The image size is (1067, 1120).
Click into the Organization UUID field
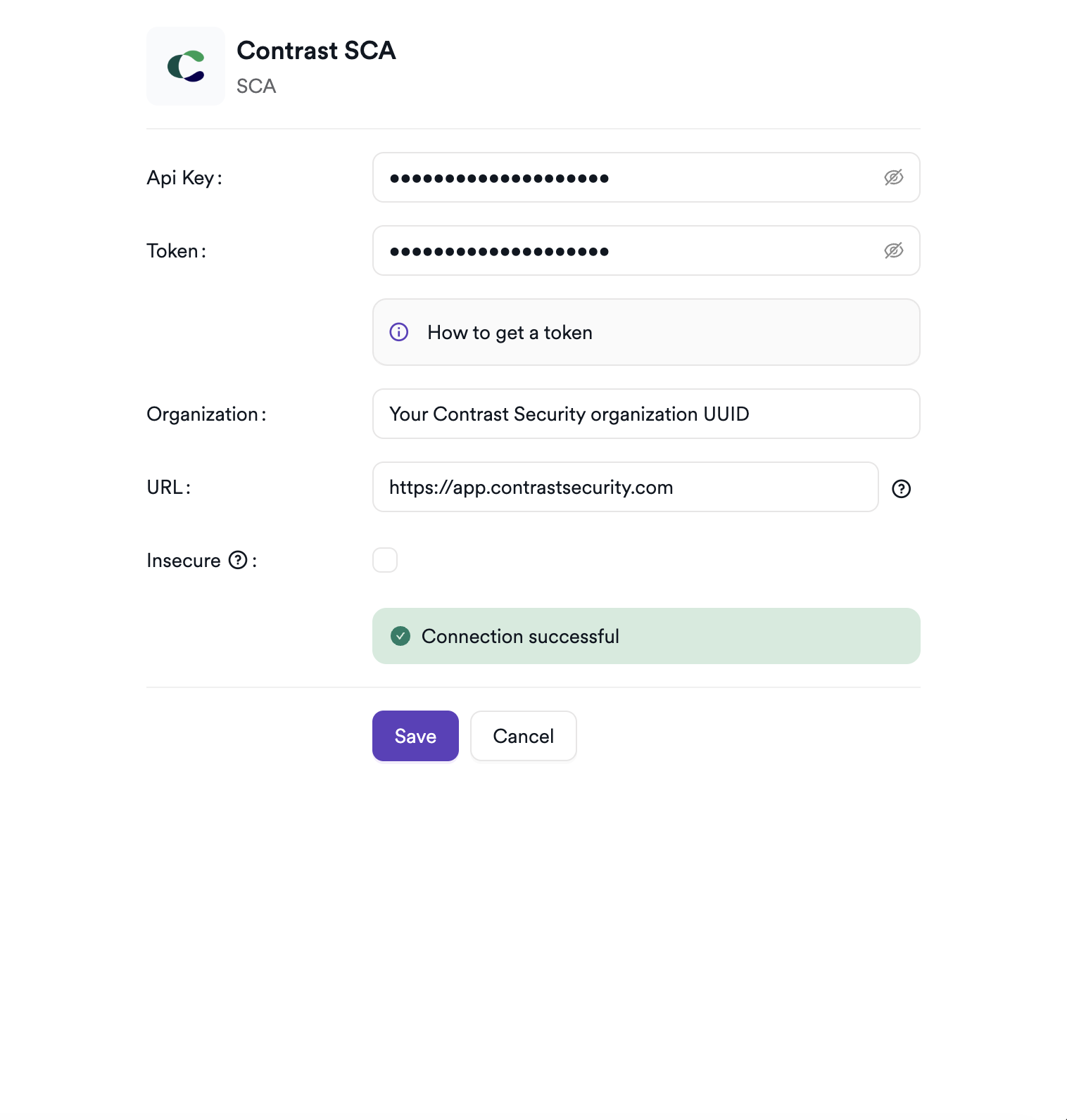click(645, 414)
